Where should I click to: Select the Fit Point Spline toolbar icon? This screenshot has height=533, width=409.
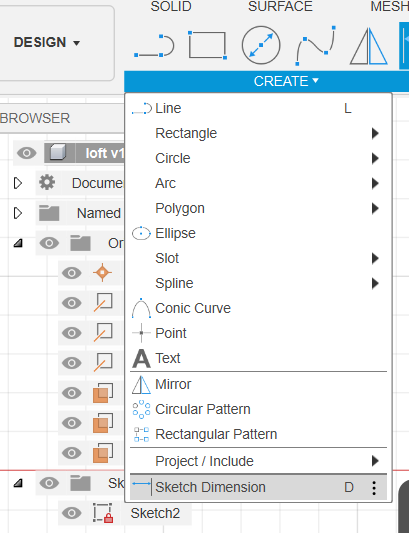(x=315, y=46)
